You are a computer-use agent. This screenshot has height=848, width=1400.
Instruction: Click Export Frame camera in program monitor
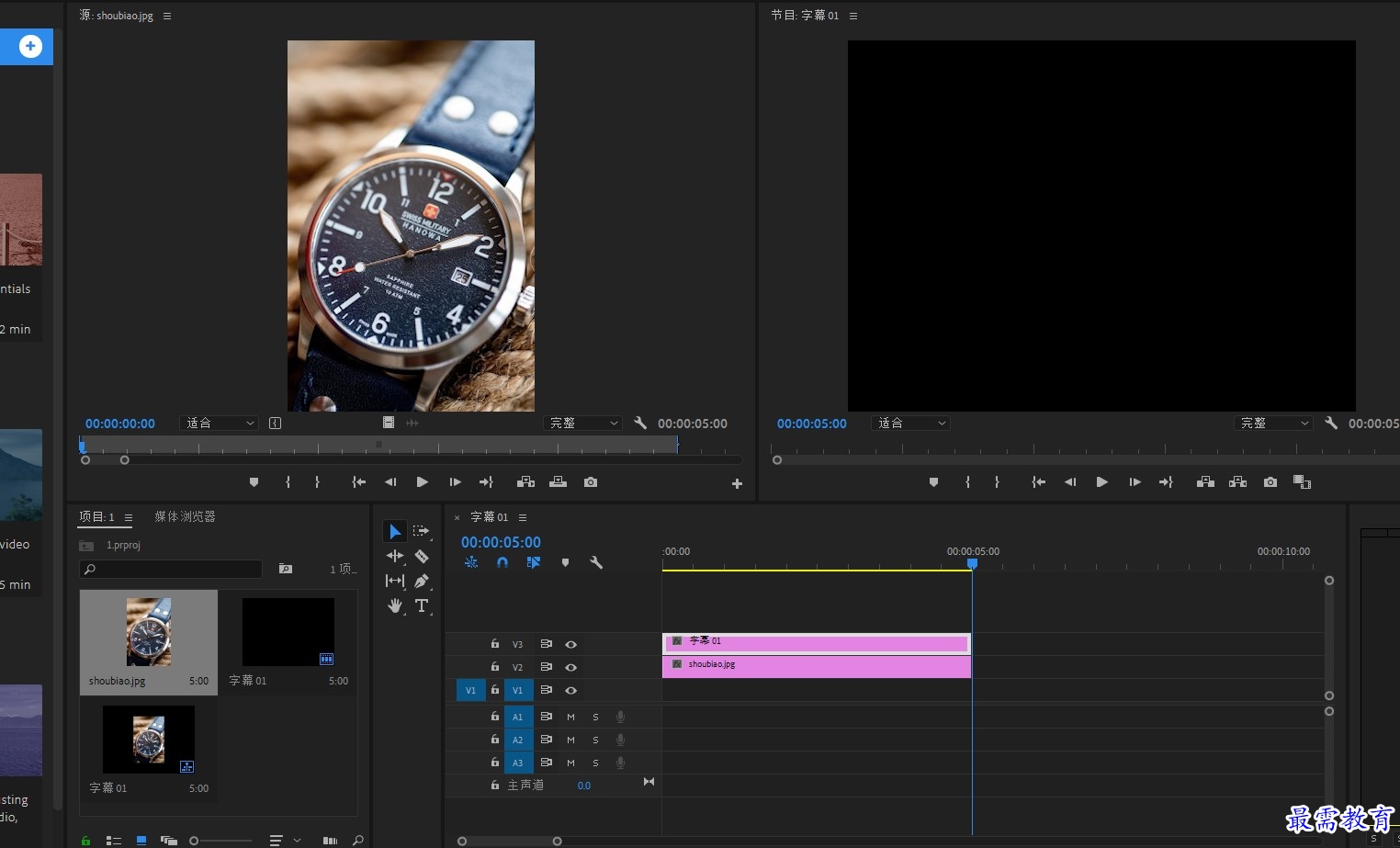[1270, 482]
